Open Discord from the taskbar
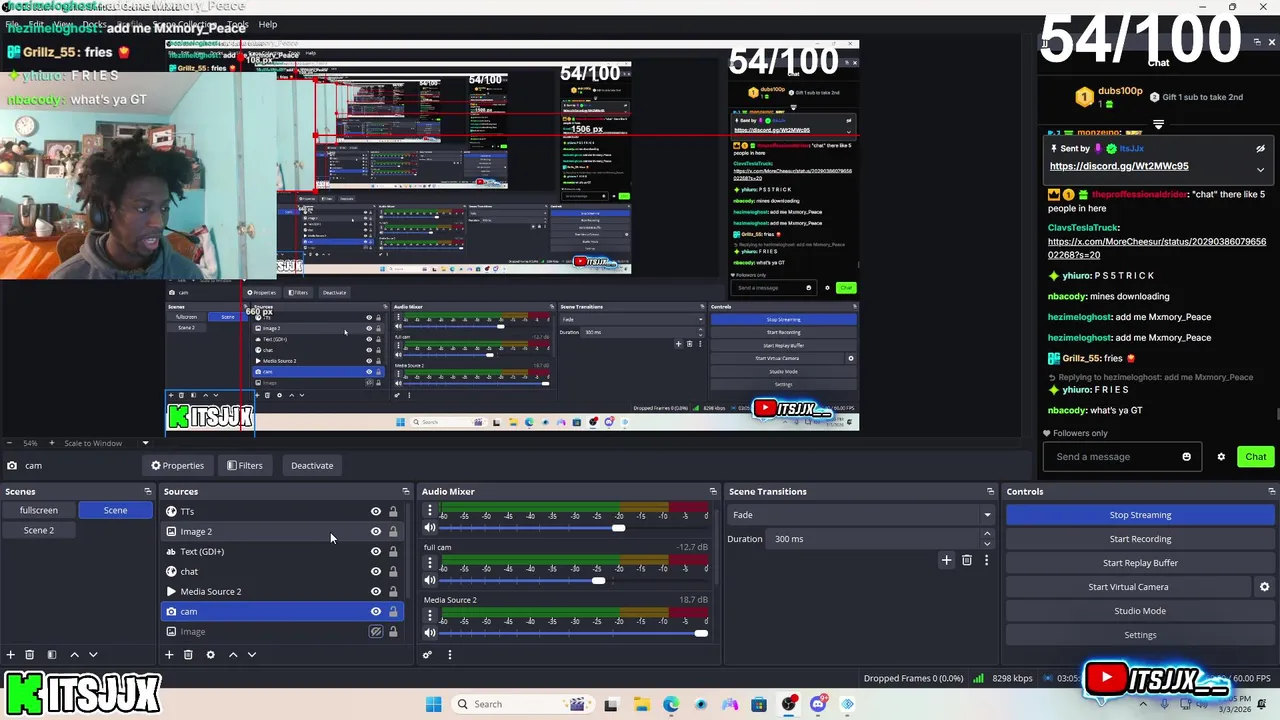The width and height of the screenshot is (1280, 720). 818,704
